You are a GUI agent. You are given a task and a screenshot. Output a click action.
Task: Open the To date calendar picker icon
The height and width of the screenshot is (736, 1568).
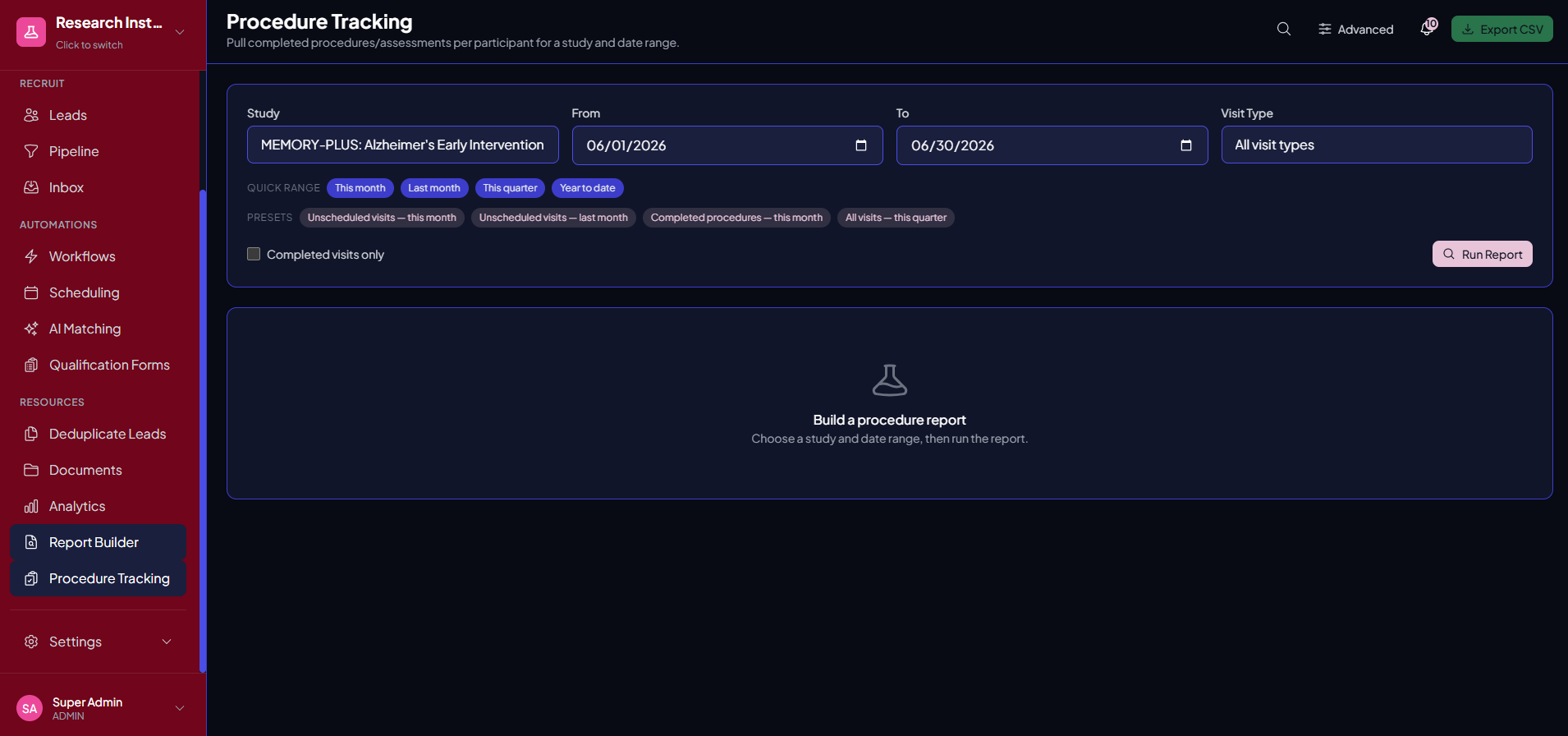(x=1186, y=145)
